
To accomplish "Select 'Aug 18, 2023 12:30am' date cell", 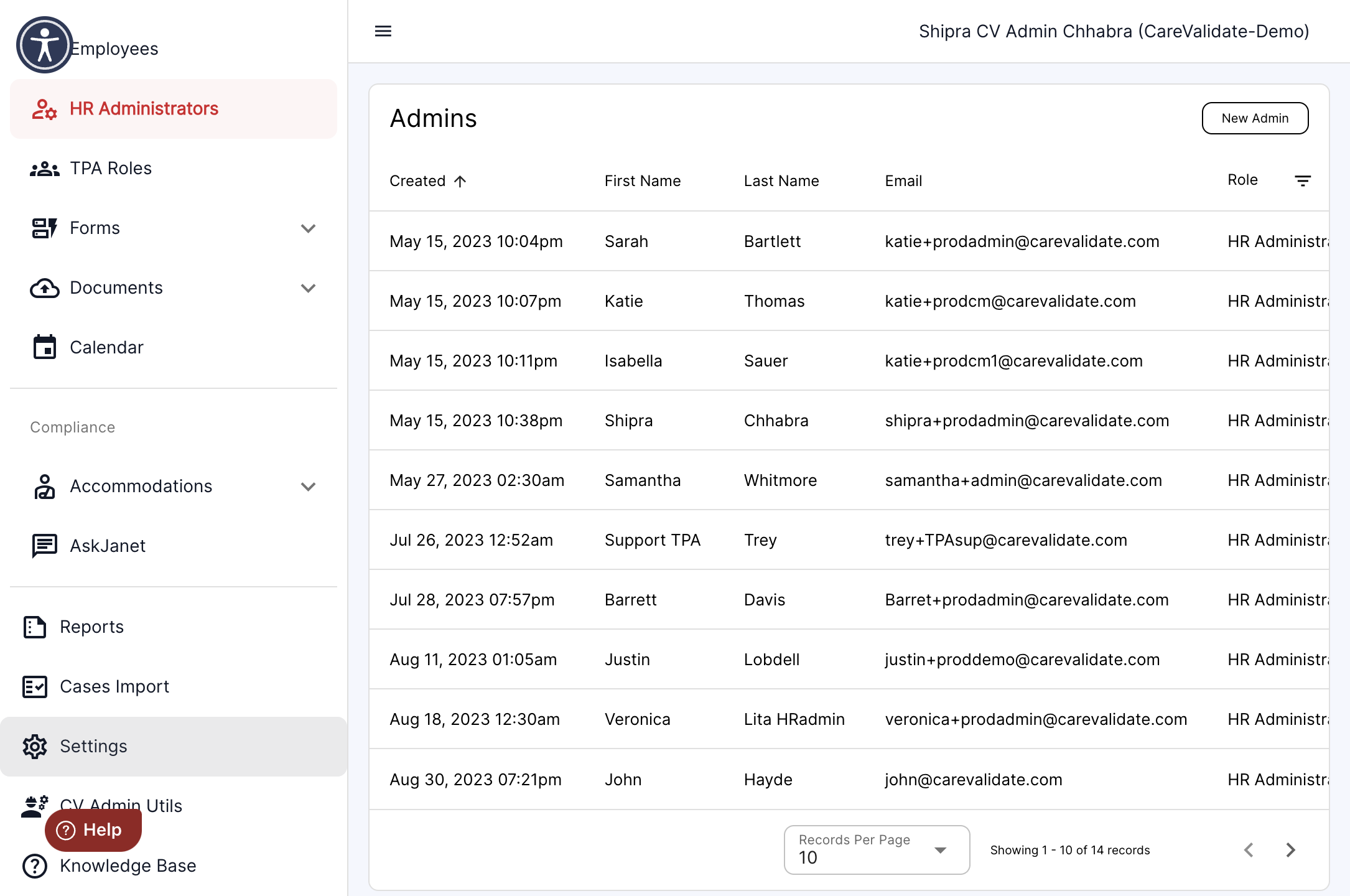I will point(475,719).
